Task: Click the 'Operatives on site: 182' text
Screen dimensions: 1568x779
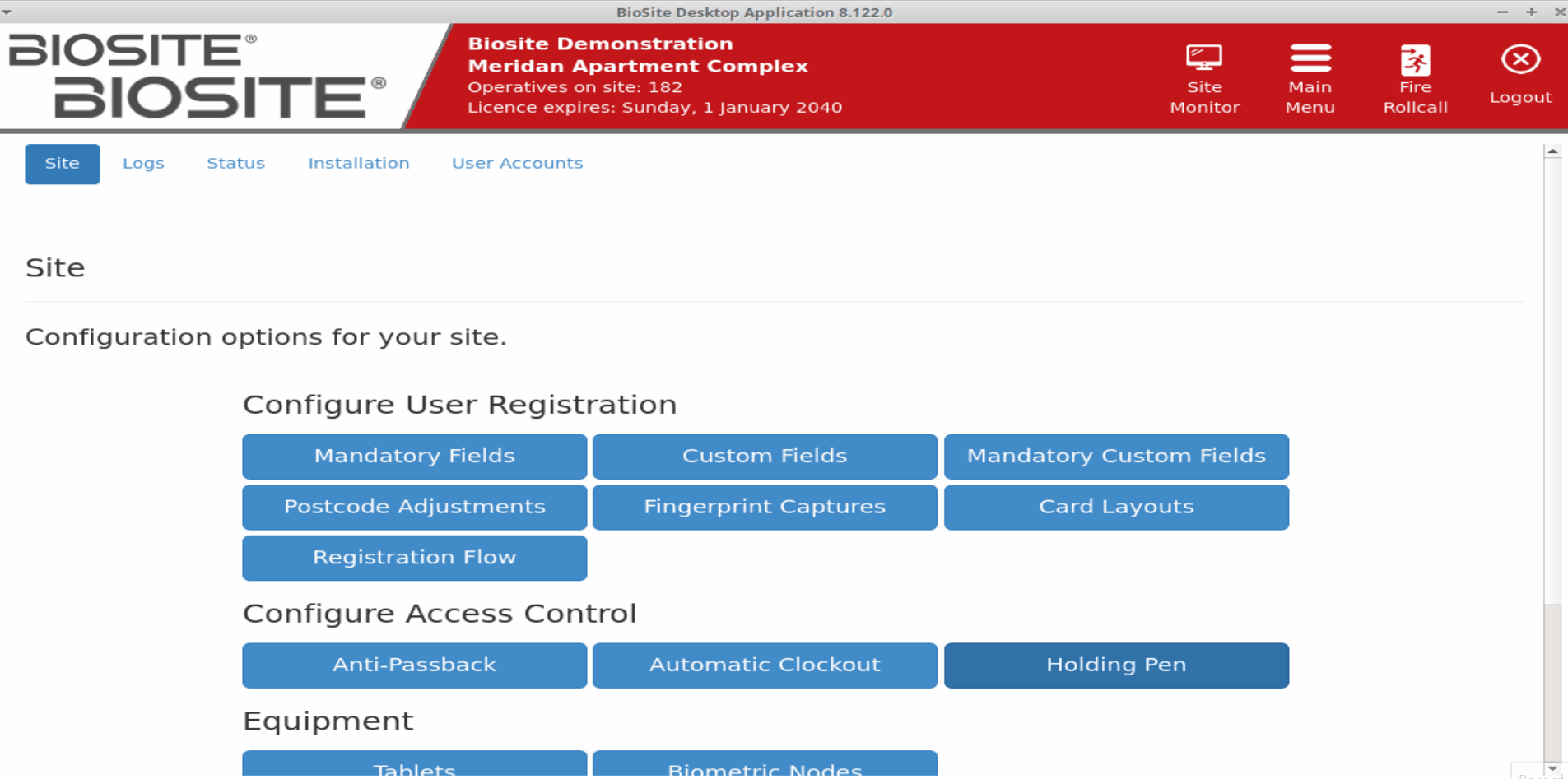Action: click(575, 87)
